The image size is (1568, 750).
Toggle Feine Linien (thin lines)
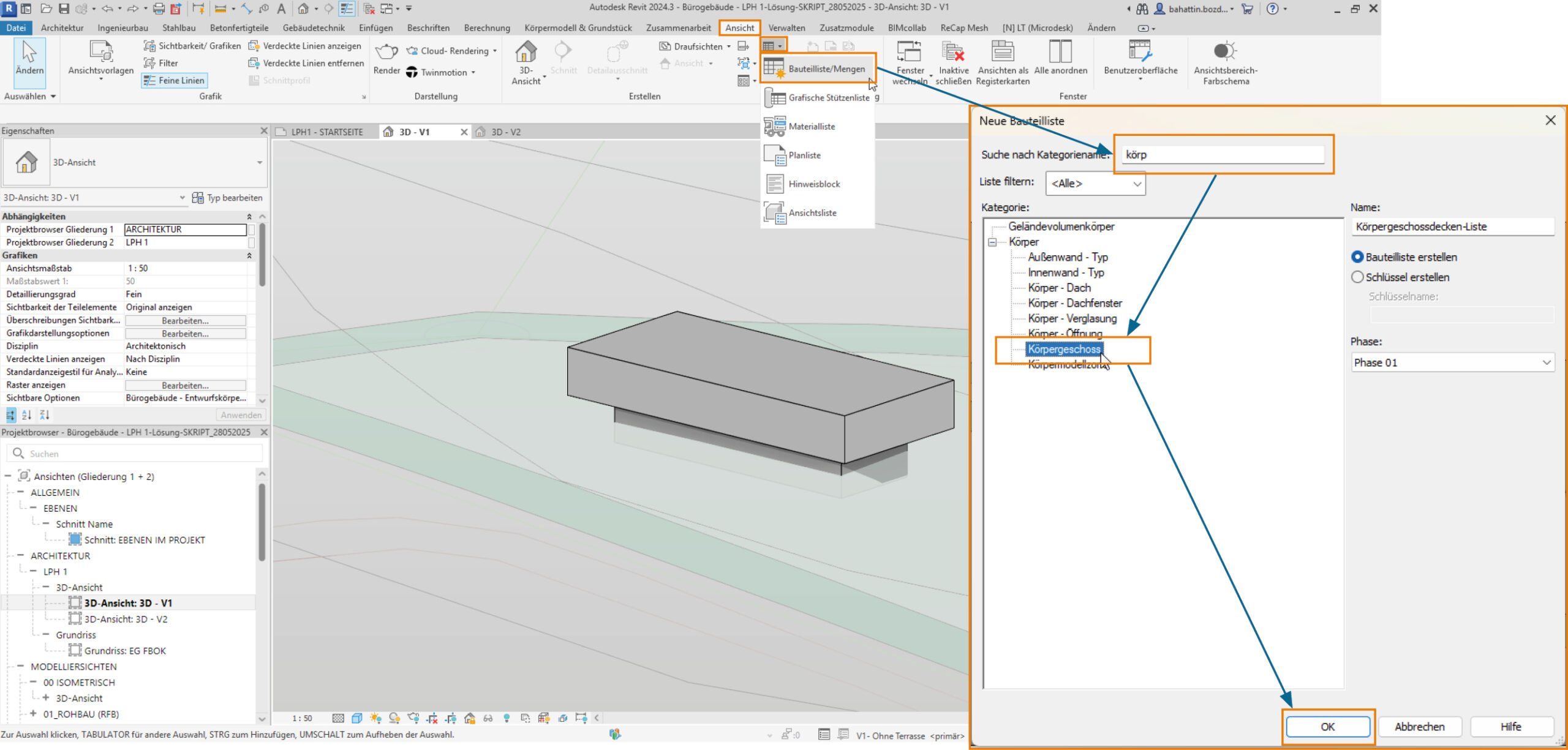174,80
